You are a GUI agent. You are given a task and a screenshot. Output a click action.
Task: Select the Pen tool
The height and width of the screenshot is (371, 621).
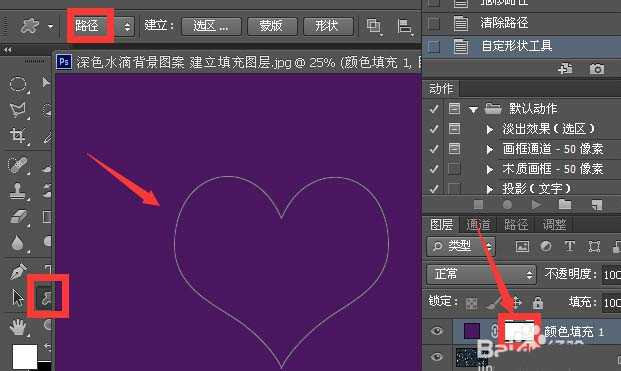click(18, 272)
